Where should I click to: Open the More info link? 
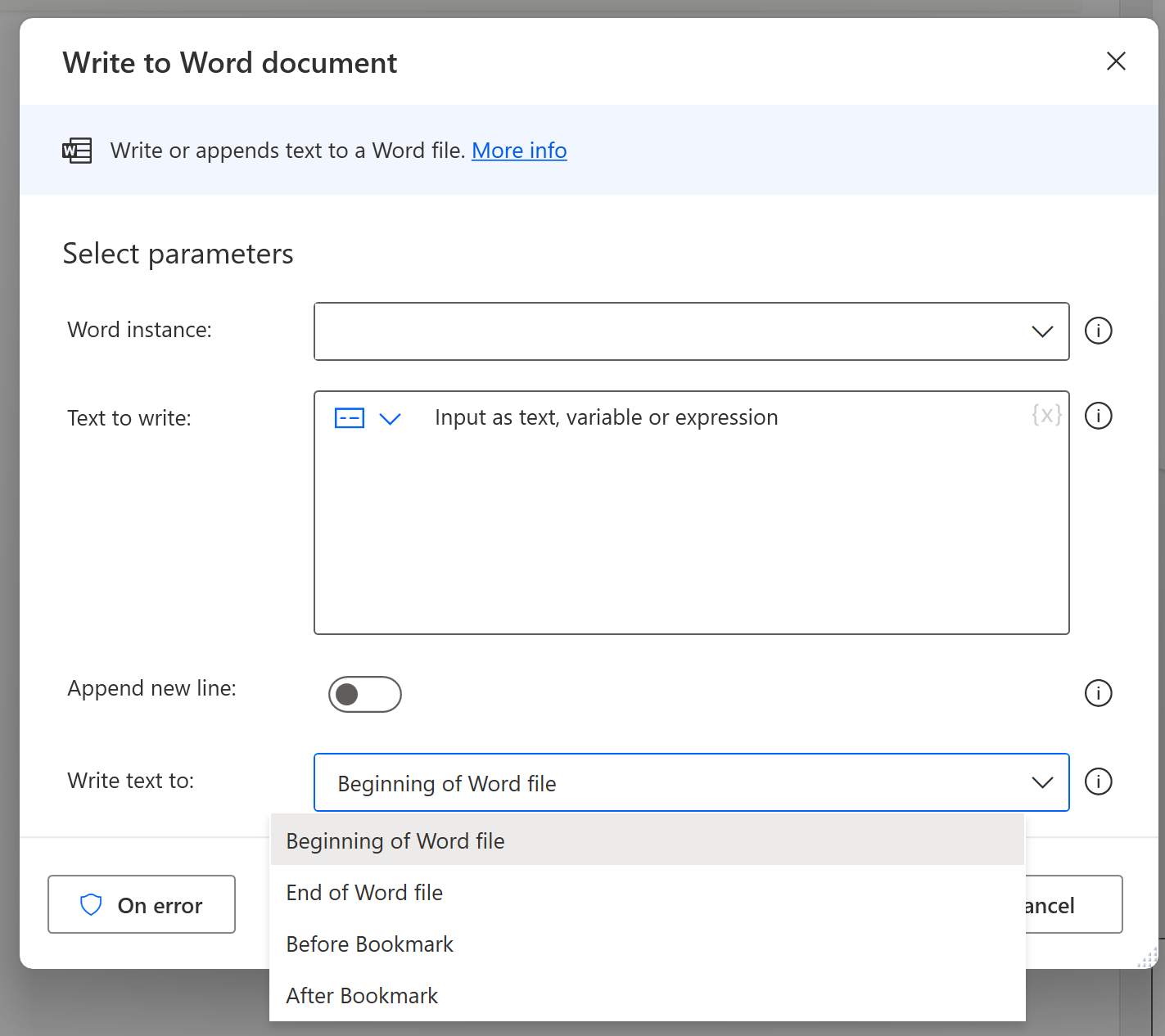519,151
